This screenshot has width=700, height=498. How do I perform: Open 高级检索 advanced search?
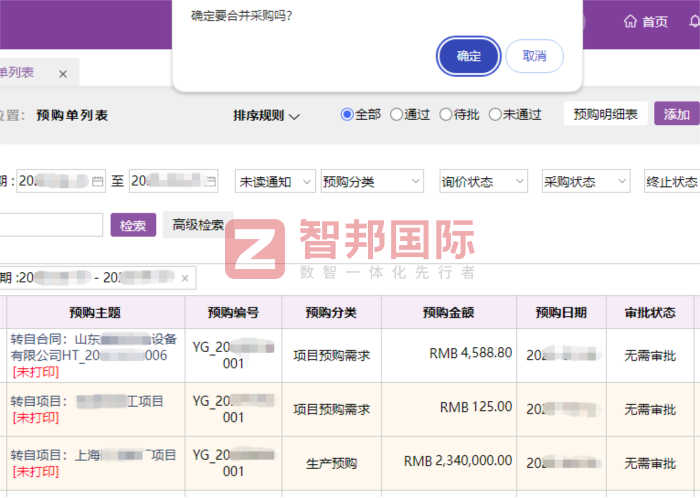tap(198, 224)
